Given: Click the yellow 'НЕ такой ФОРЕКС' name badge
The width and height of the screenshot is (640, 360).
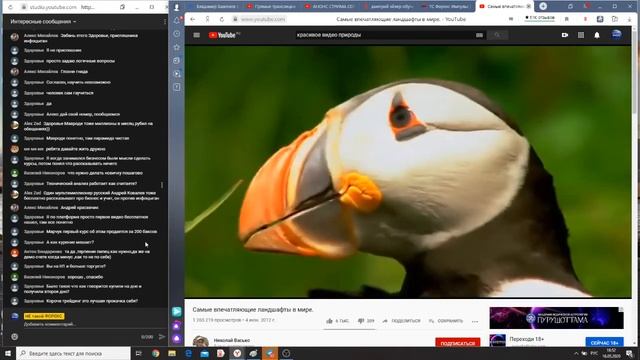Looking at the screenshot, I should [x=44, y=316].
